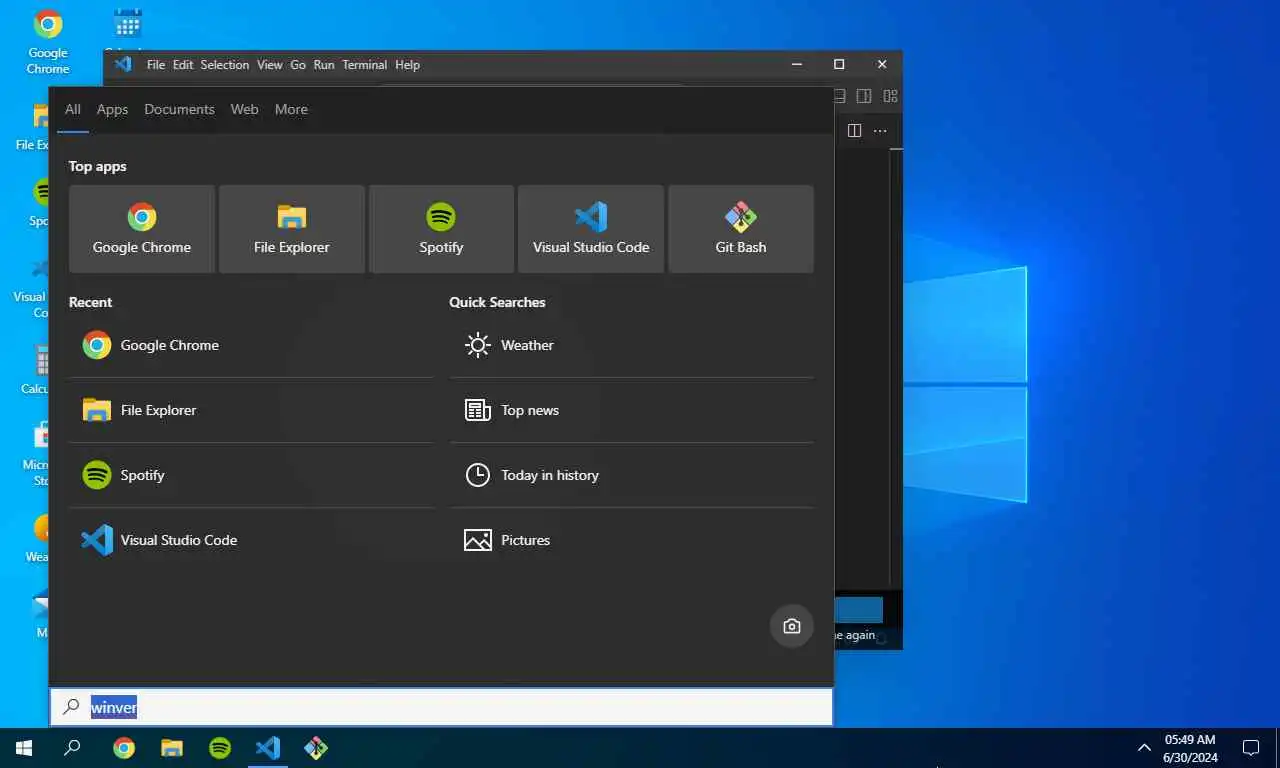Open File Explorer from the Recent list

[251, 410]
